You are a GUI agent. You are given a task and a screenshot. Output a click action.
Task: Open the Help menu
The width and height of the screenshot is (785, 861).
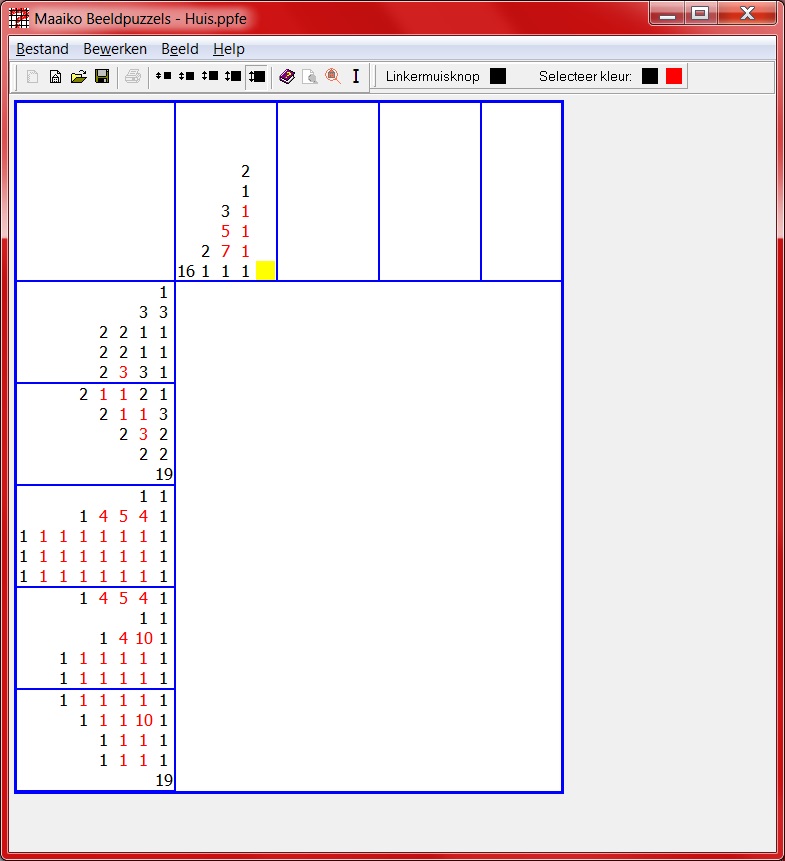(x=229, y=49)
